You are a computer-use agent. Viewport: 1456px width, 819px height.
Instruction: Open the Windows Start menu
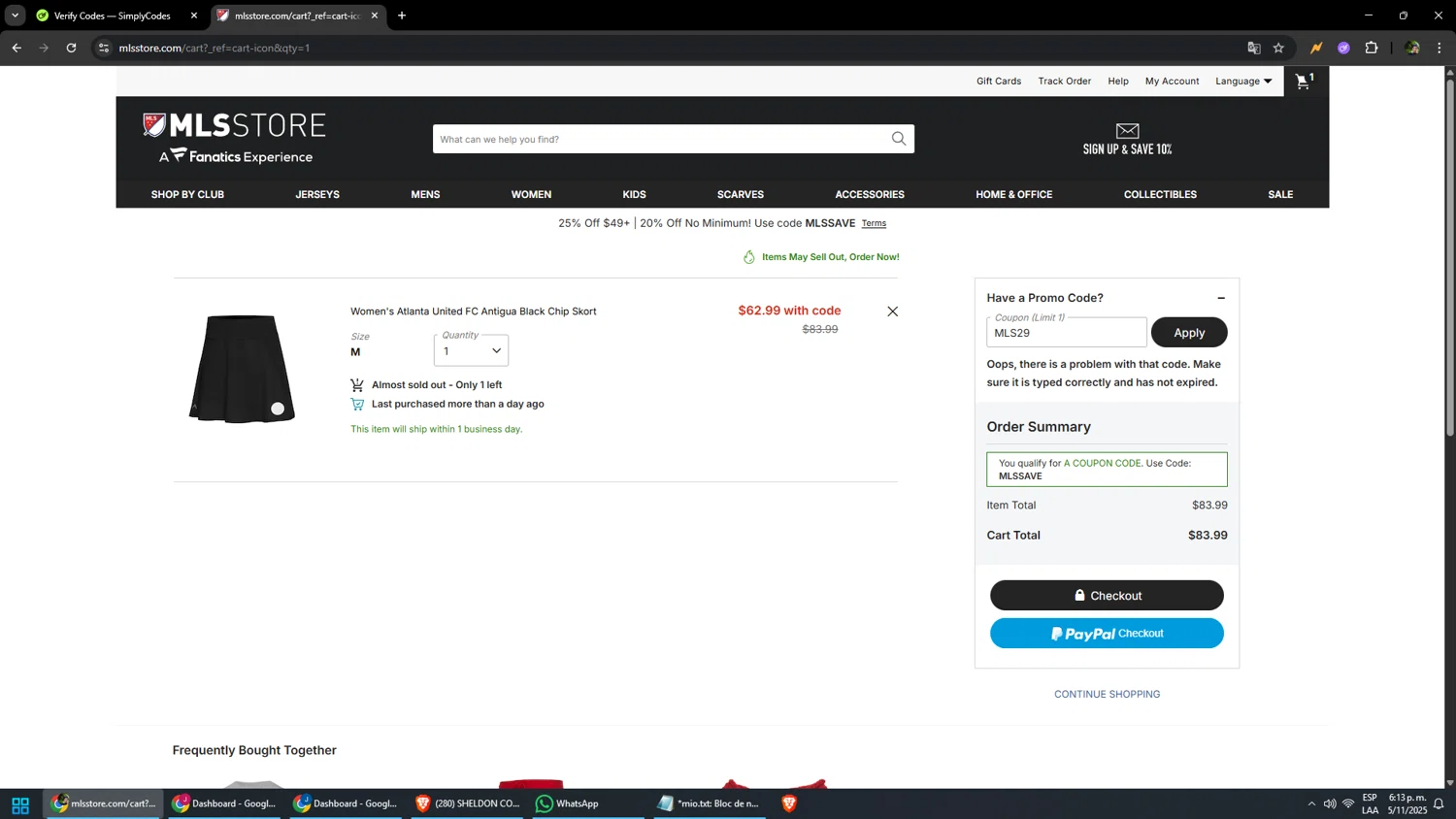pyautogui.click(x=20, y=804)
